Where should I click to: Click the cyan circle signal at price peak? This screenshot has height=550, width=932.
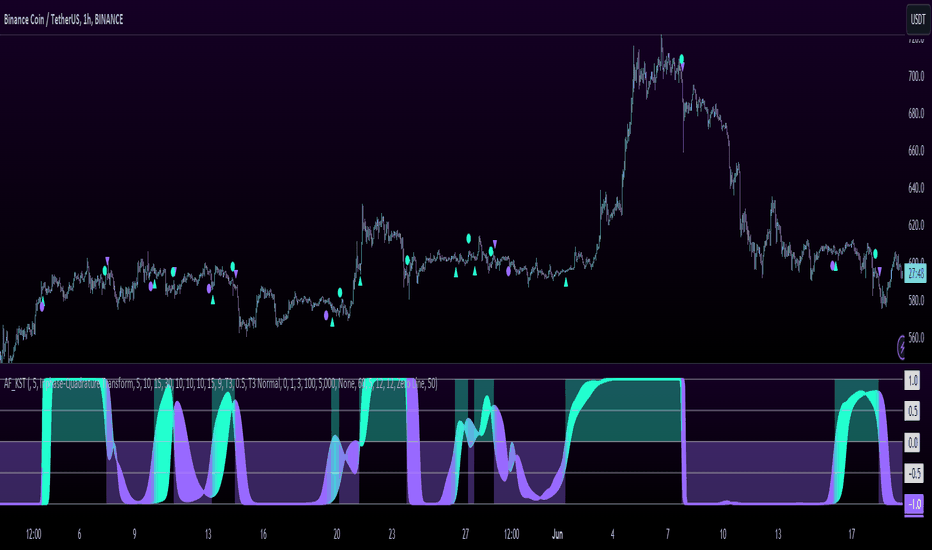[682, 58]
